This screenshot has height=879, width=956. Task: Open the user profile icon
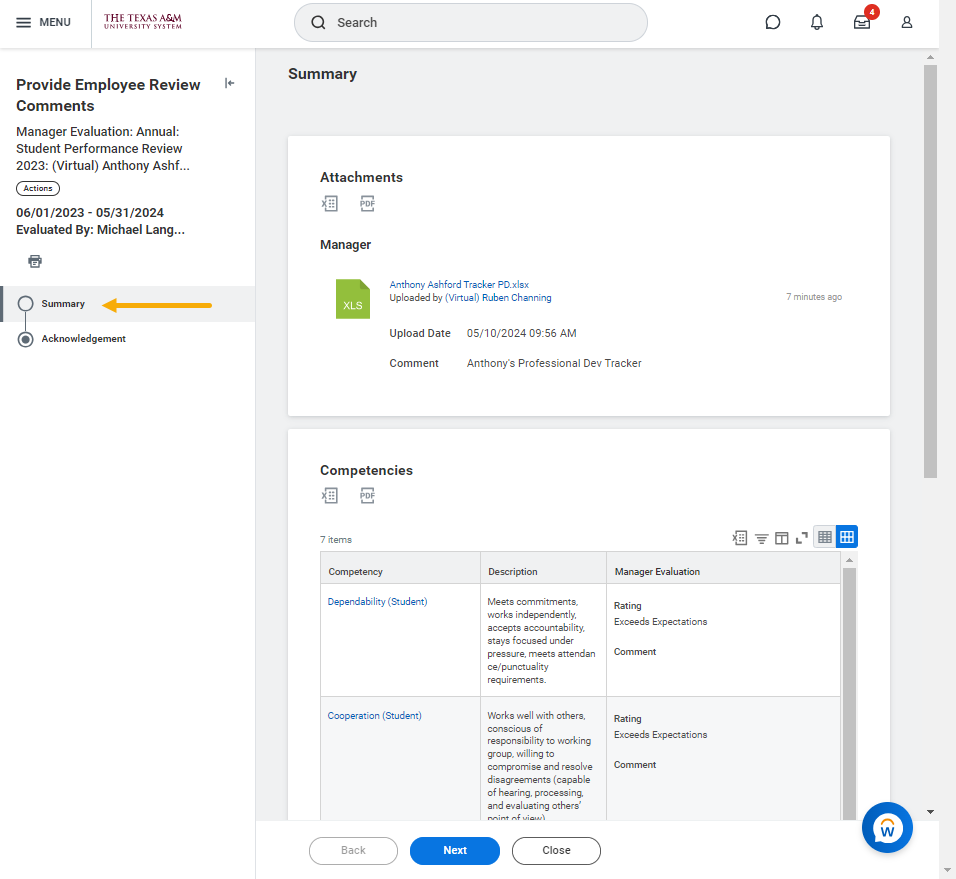[x=907, y=23]
